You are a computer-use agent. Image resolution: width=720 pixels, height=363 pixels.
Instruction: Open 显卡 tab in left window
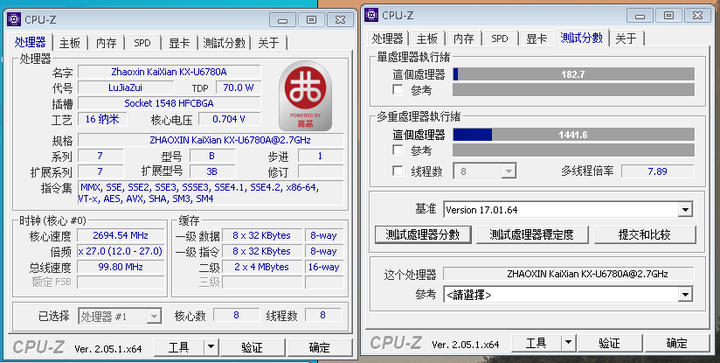coord(179,43)
